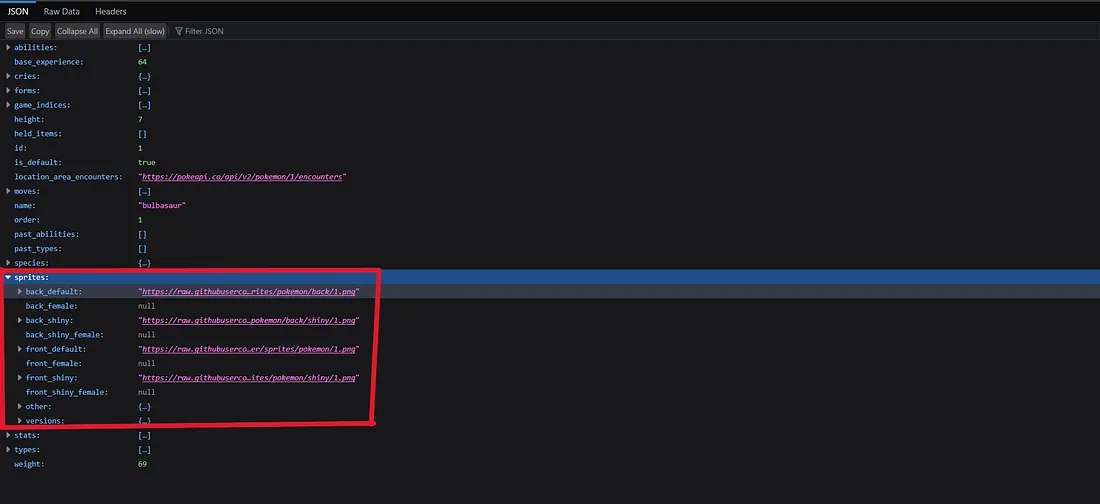This screenshot has height=504, width=1100.
Task: Click the filter funnel icon
Action: pos(178,31)
